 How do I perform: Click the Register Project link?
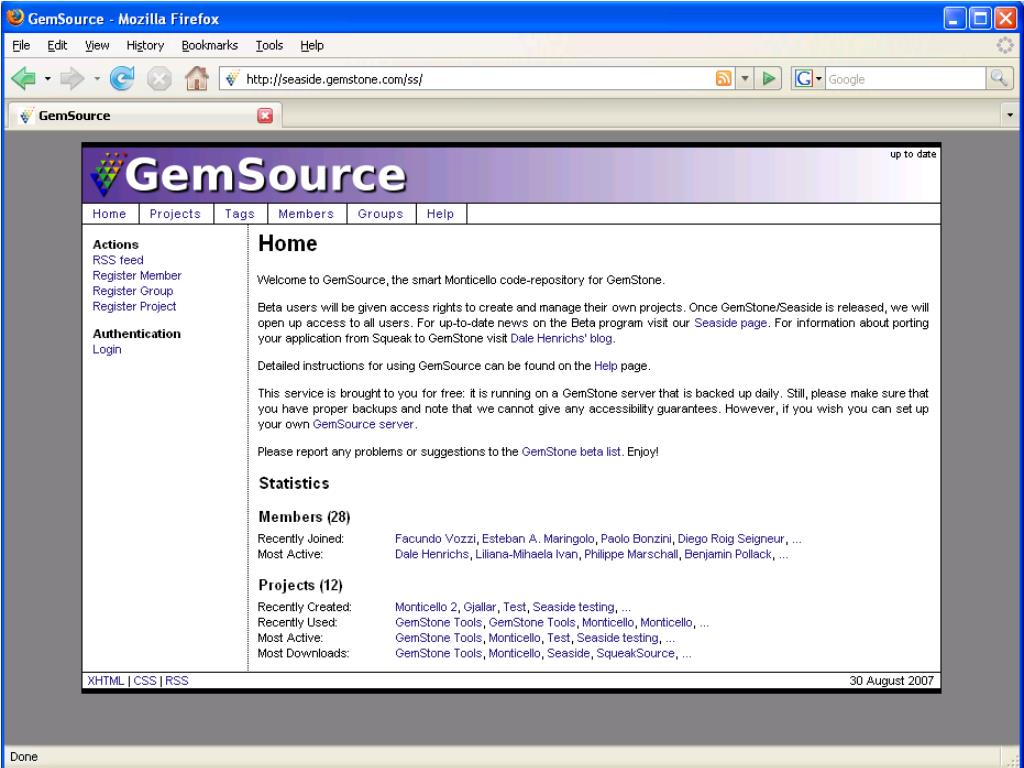pyautogui.click(x=134, y=306)
